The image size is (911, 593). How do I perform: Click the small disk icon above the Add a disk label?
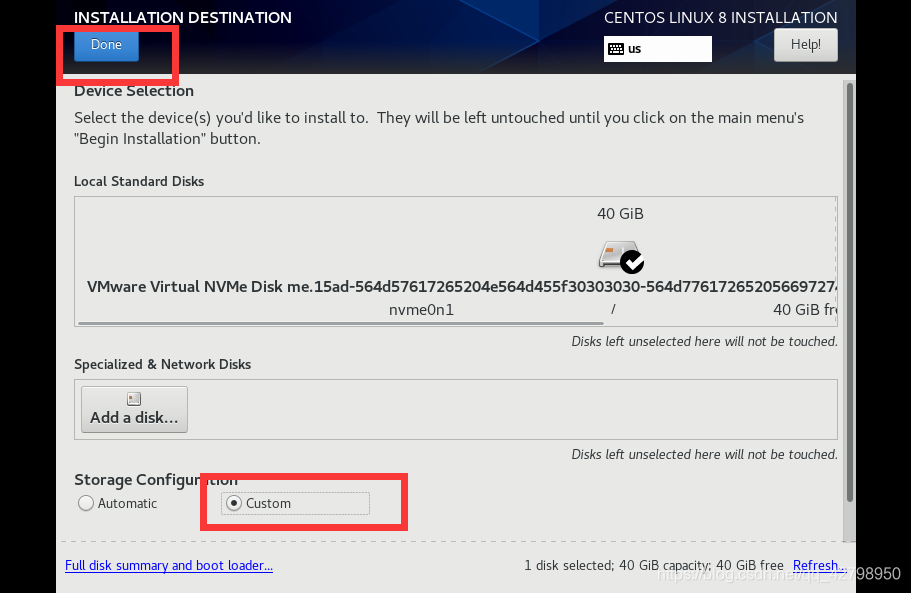tap(134, 399)
